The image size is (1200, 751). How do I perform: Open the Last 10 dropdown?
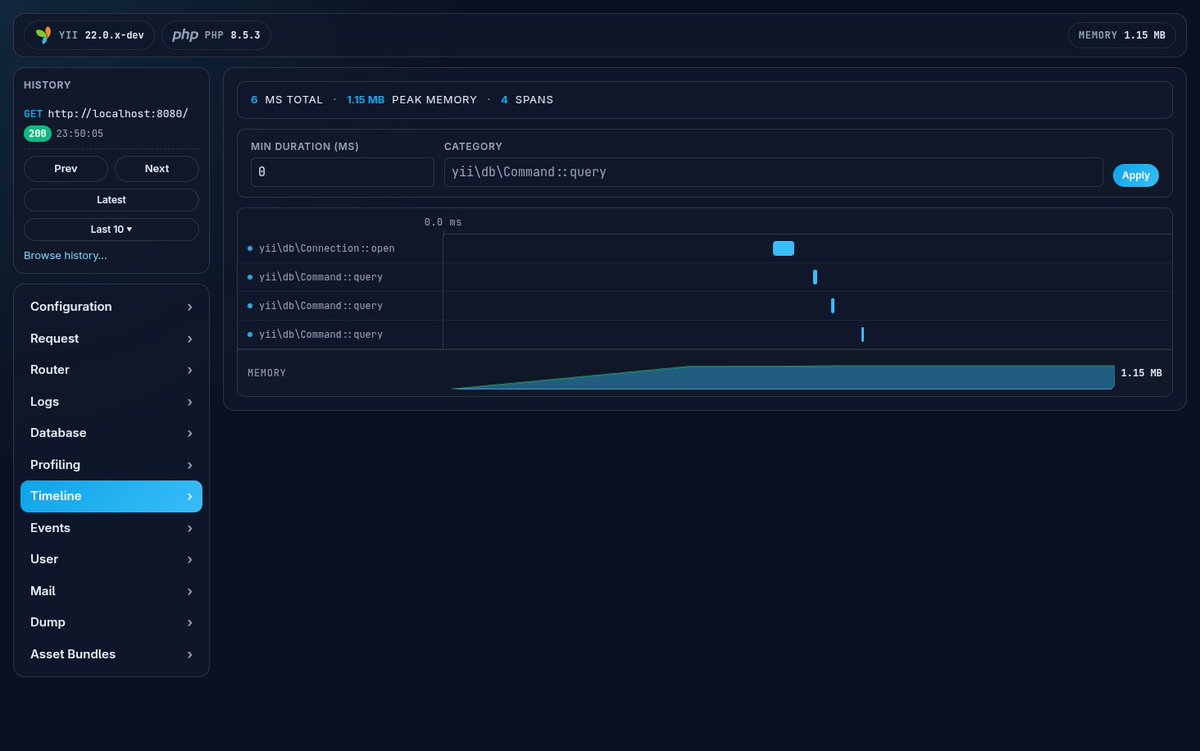point(111,229)
